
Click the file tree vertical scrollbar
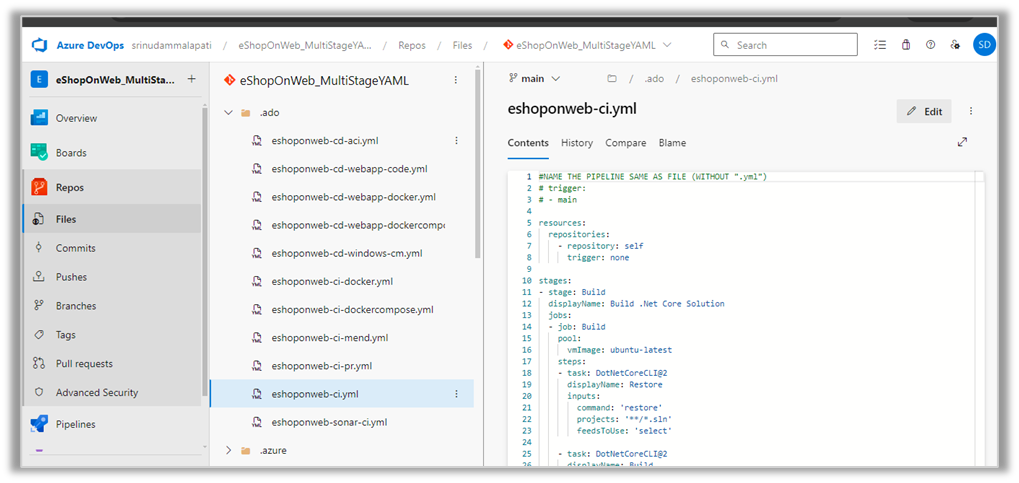point(478,163)
